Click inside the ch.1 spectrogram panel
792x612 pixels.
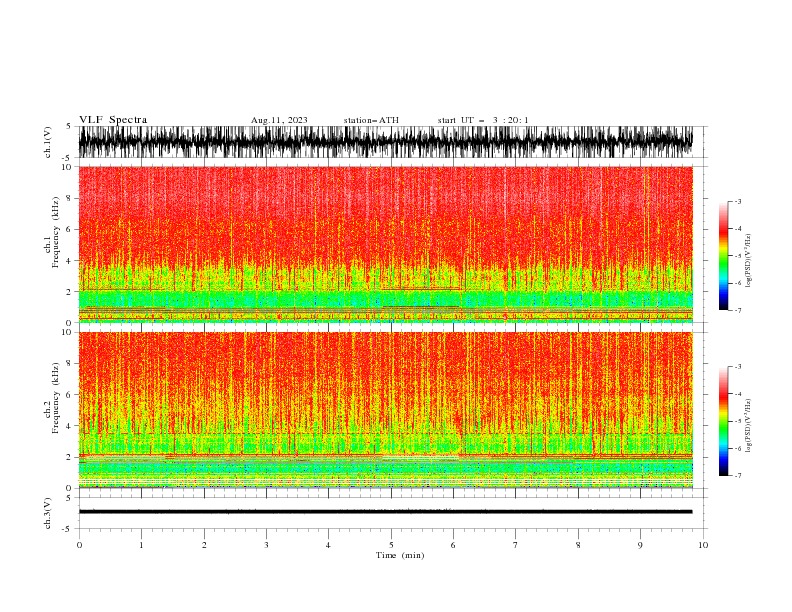(385, 244)
